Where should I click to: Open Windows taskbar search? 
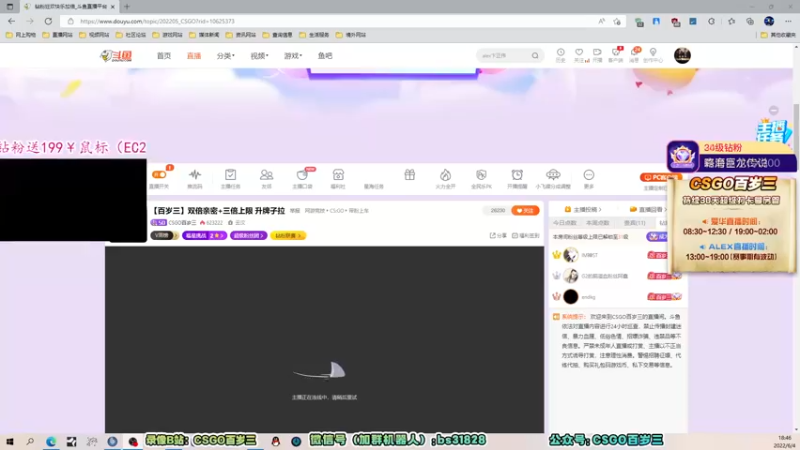[x=30, y=441]
